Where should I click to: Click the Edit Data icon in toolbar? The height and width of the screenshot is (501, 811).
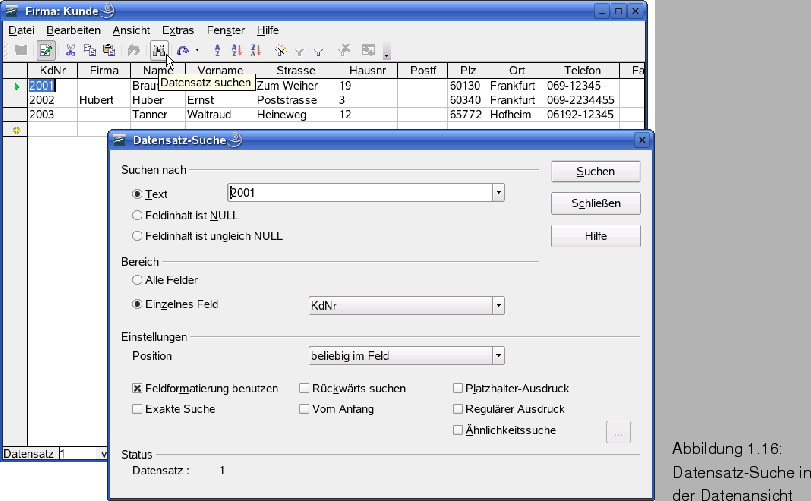point(46,50)
